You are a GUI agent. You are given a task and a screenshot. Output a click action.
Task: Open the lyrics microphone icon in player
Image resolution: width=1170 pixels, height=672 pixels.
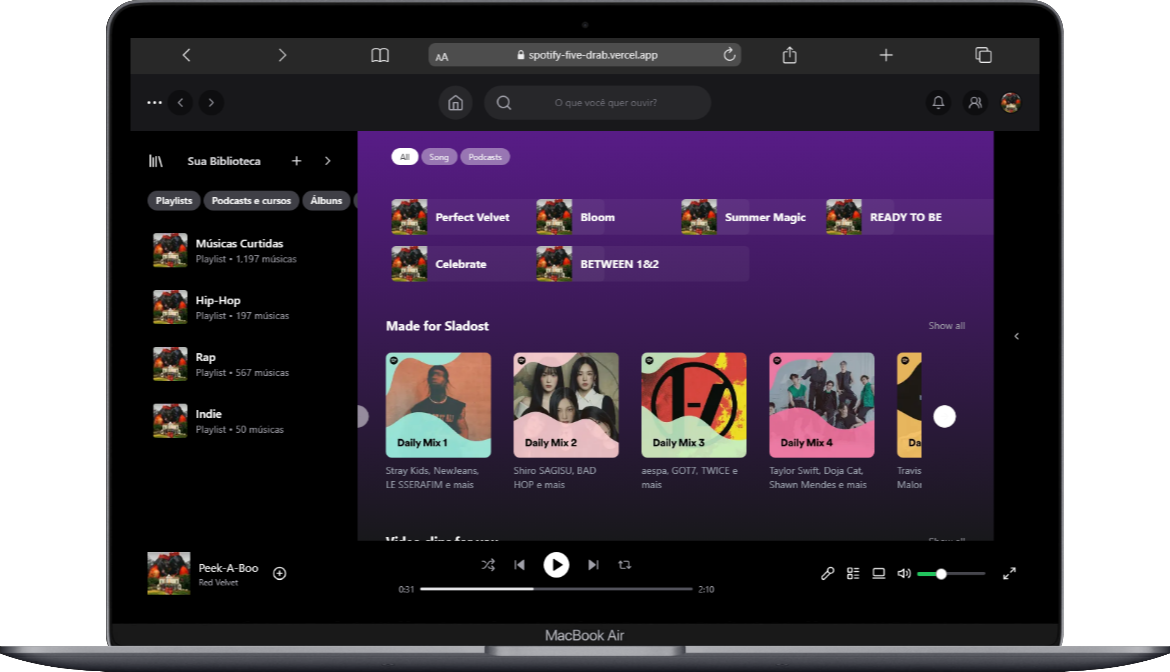tap(827, 573)
